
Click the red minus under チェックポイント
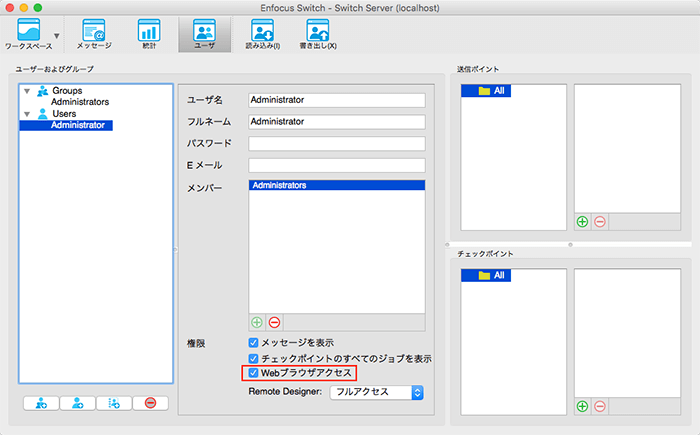[600, 406]
